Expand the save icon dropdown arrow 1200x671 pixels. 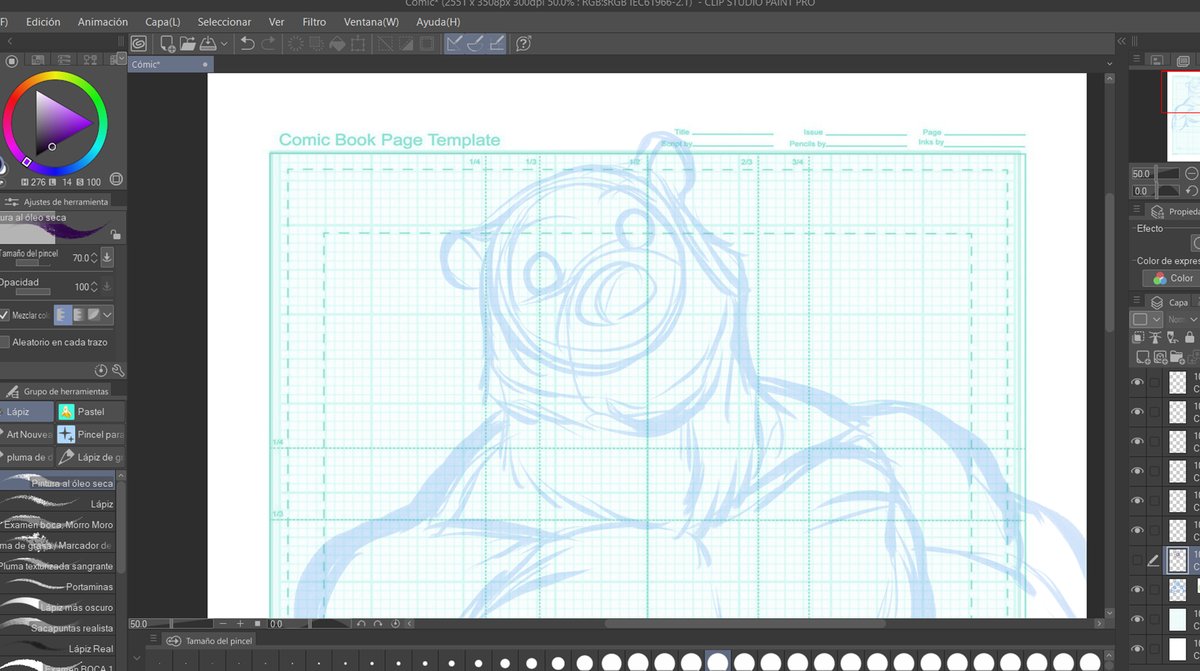(224, 44)
